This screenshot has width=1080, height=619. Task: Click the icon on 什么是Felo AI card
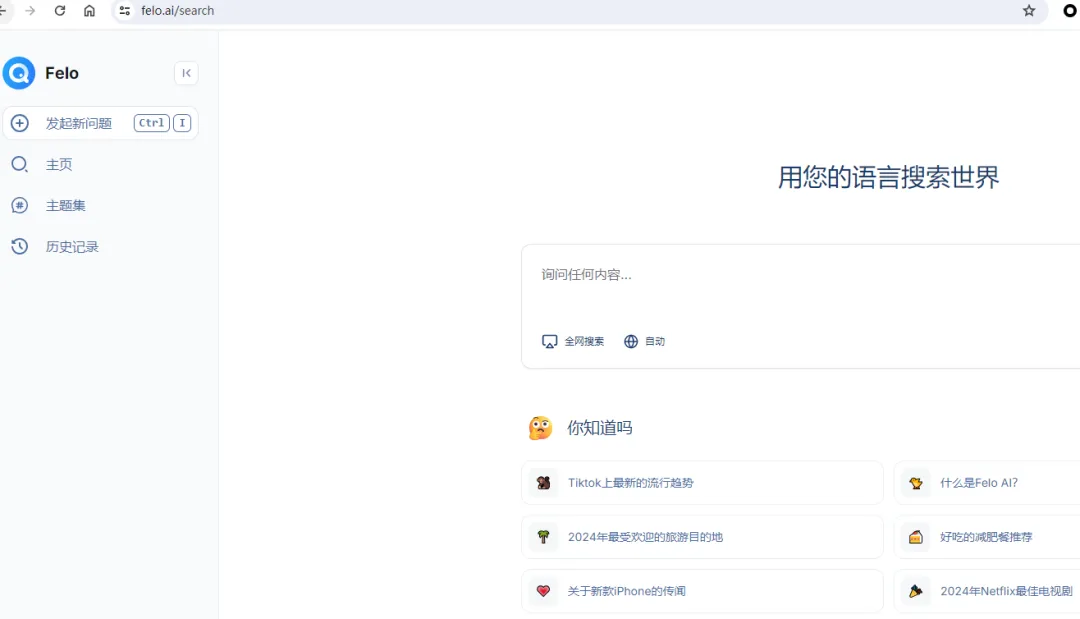916,483
